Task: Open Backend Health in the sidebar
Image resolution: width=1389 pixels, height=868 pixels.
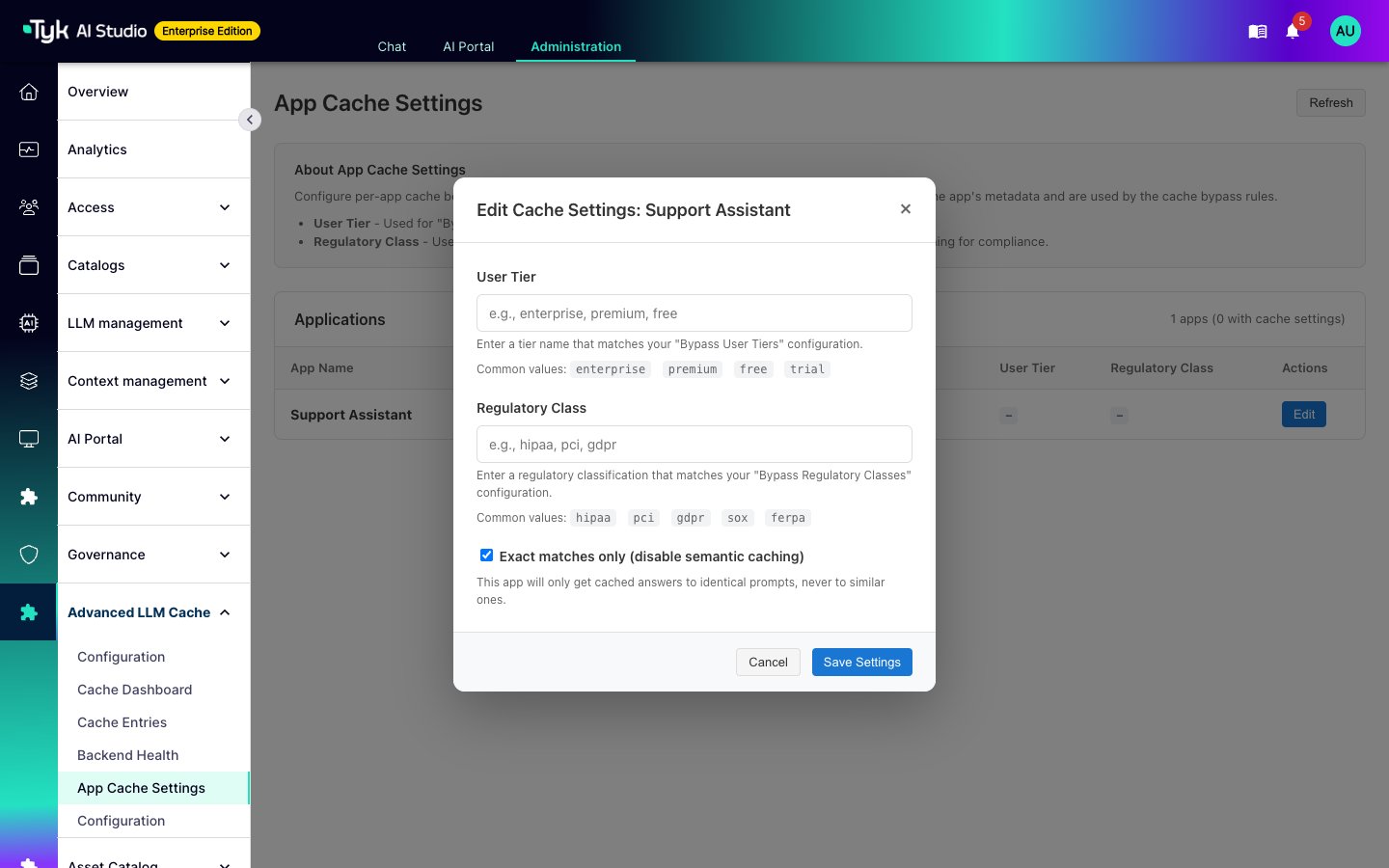Action: coord(128,755)
